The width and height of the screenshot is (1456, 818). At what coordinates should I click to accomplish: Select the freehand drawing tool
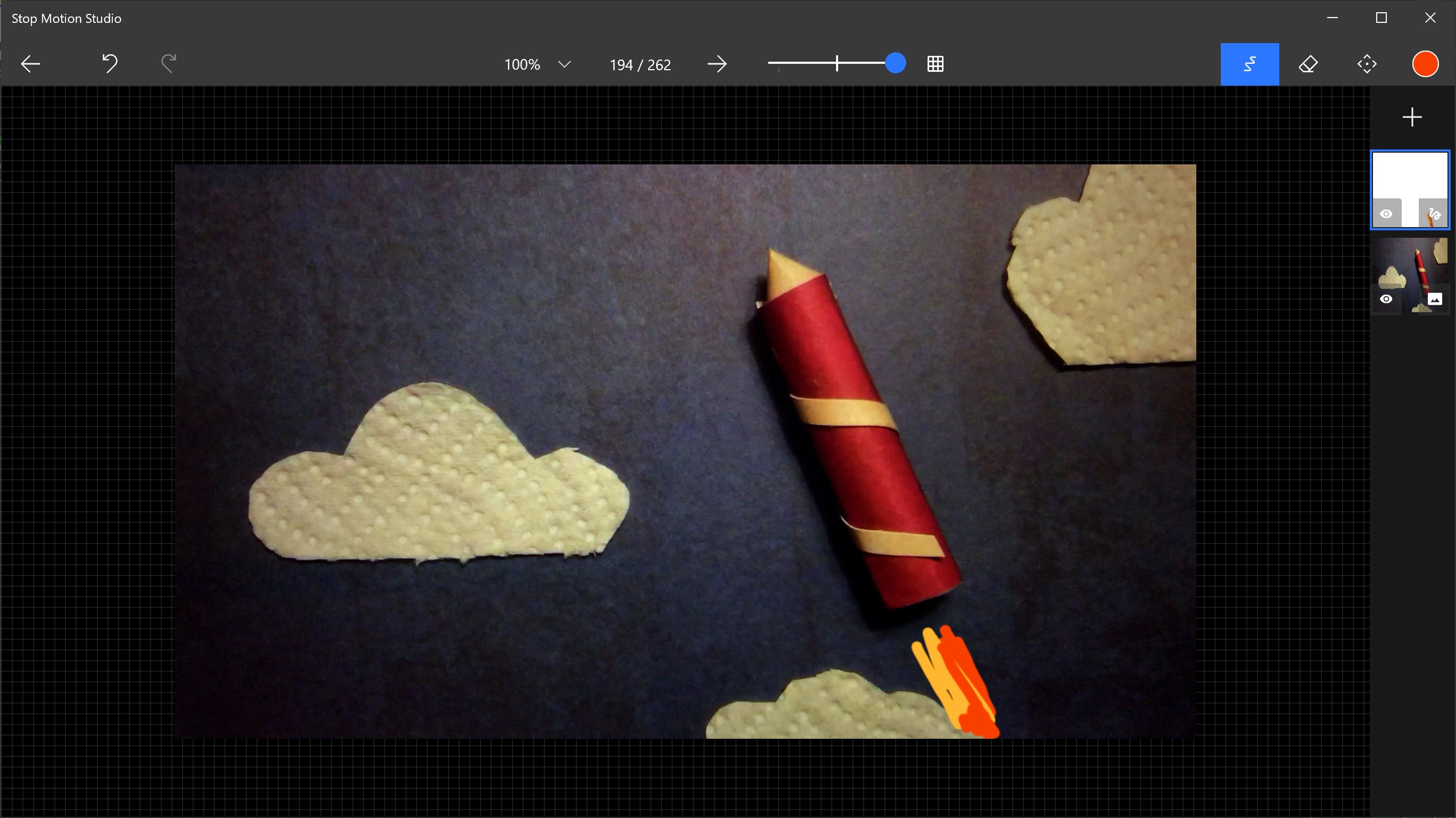(1250, 64)
